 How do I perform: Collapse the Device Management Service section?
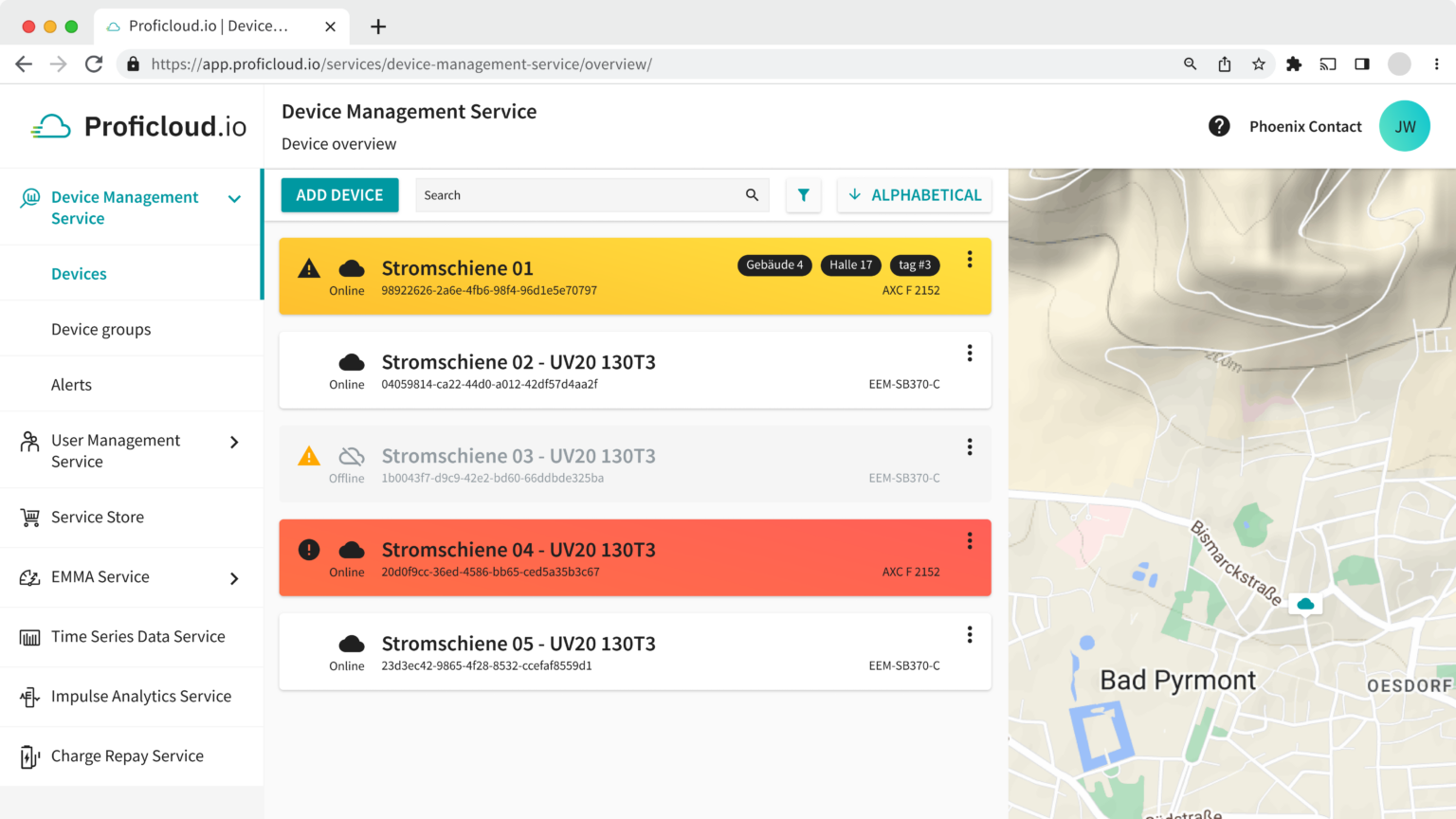[234, 199]
